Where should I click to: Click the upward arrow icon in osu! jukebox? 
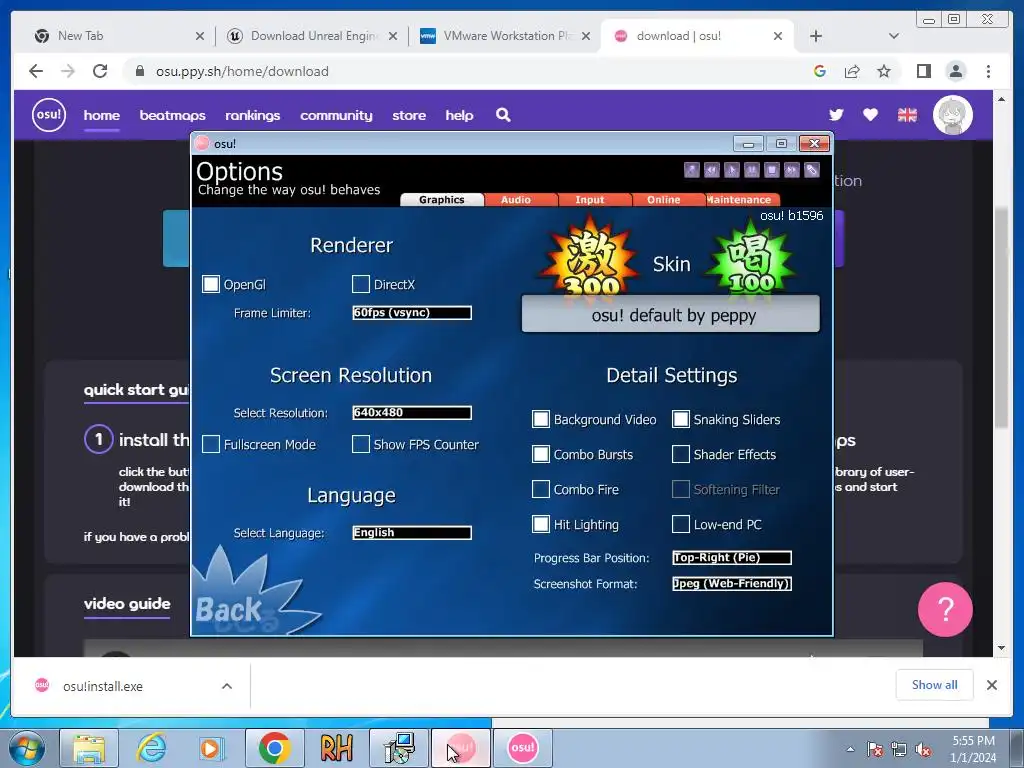(x=692, y=170)
